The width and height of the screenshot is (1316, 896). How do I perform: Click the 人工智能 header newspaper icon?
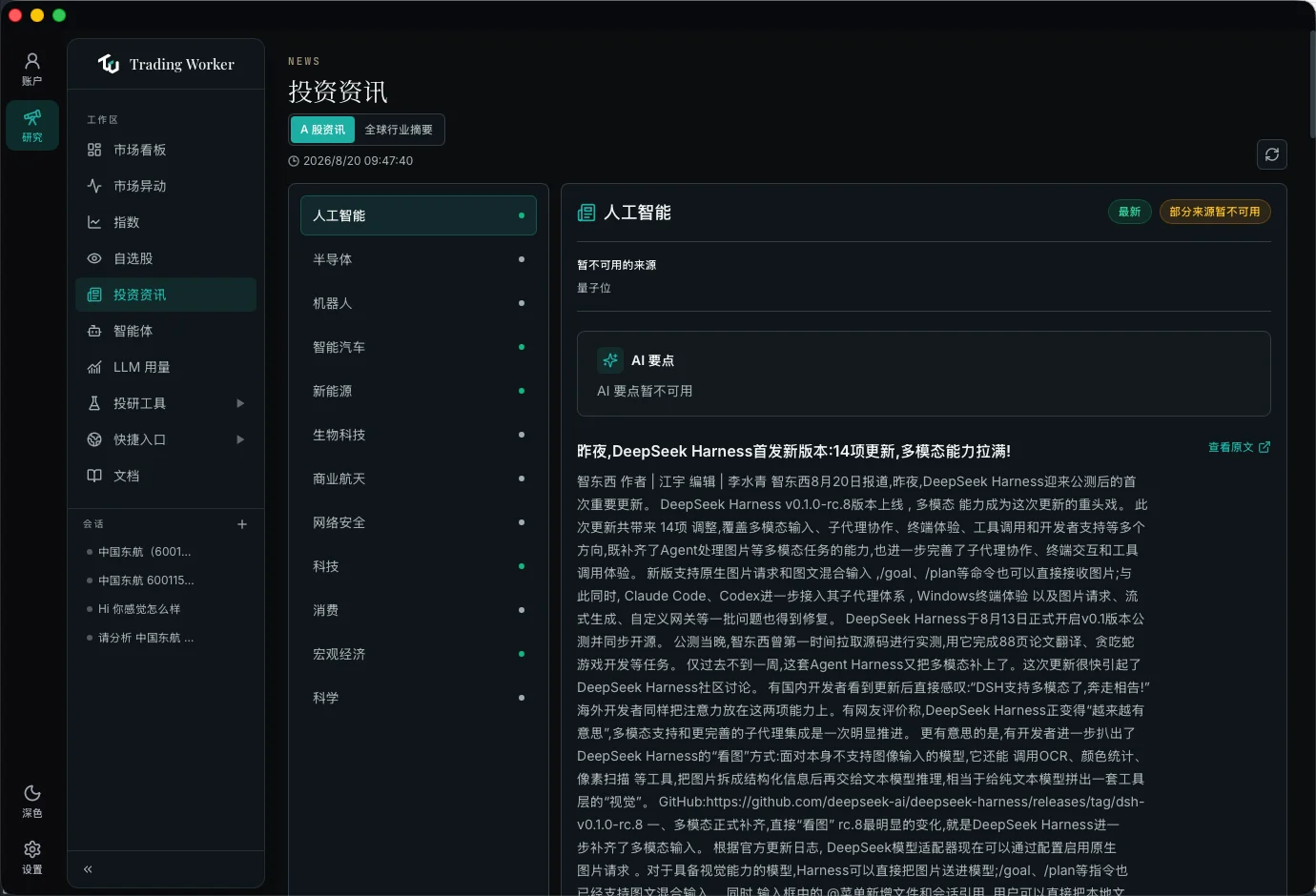[586, 213]
